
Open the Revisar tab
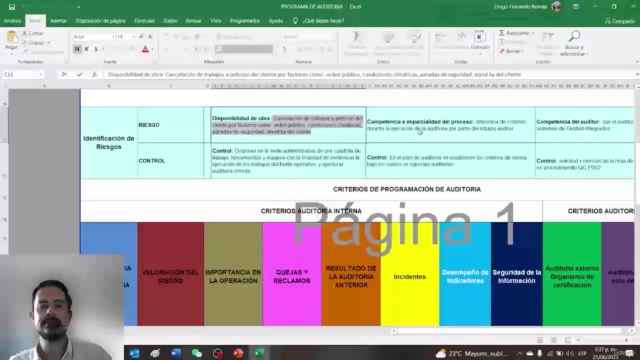(x=193, y=21)
